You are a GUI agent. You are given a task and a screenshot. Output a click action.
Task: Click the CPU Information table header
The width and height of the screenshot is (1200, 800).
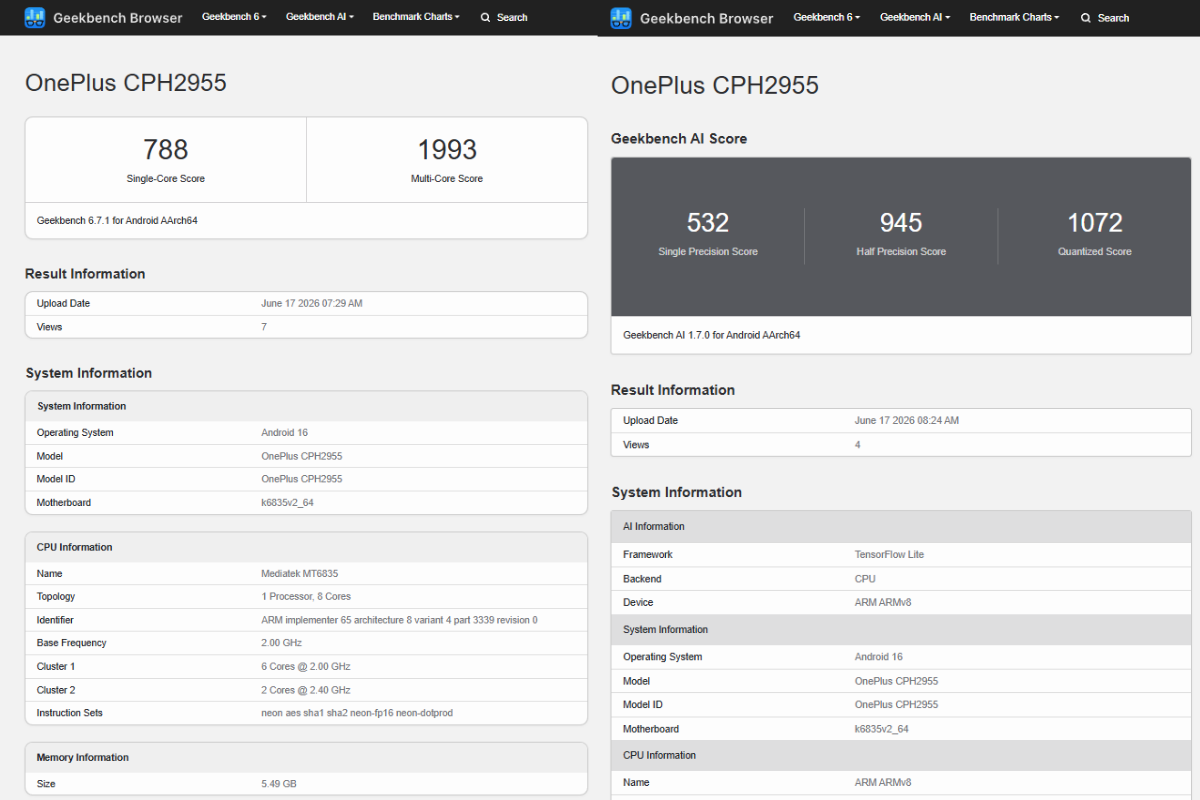pos(306,547)
